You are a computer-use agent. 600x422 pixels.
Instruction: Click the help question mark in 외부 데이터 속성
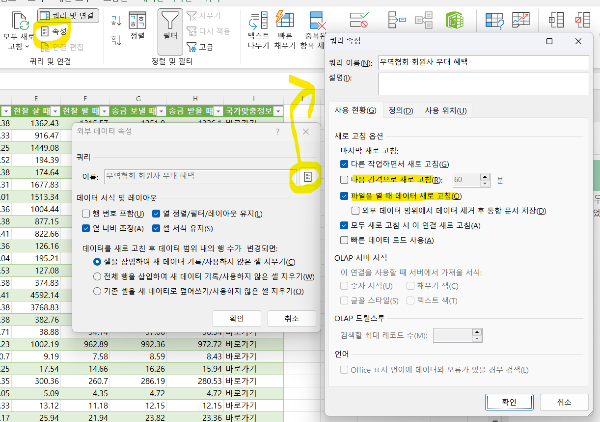point(277,132)
